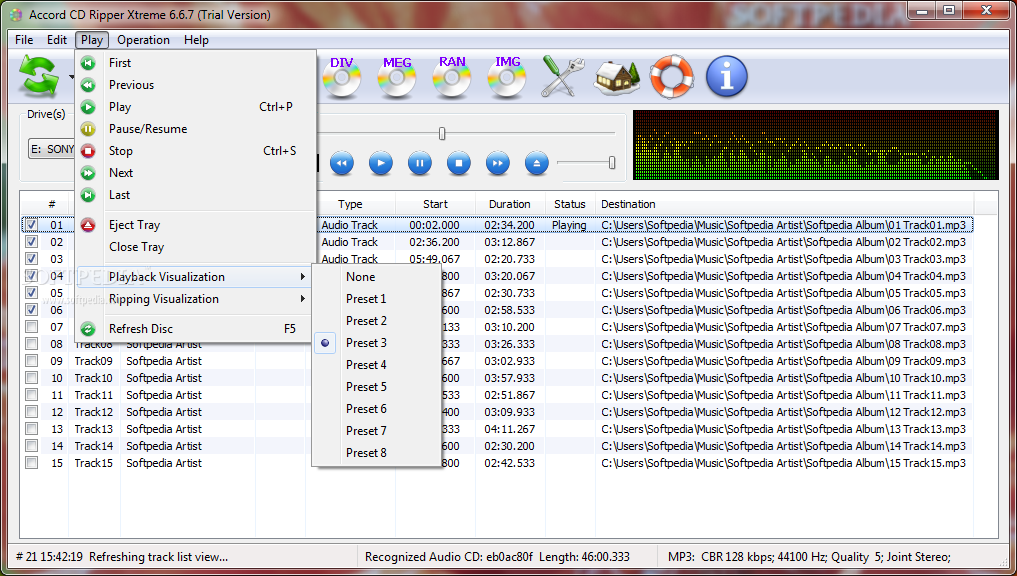
Task: Expand the Ripping Visualization submenu
Action: (196, 299)
